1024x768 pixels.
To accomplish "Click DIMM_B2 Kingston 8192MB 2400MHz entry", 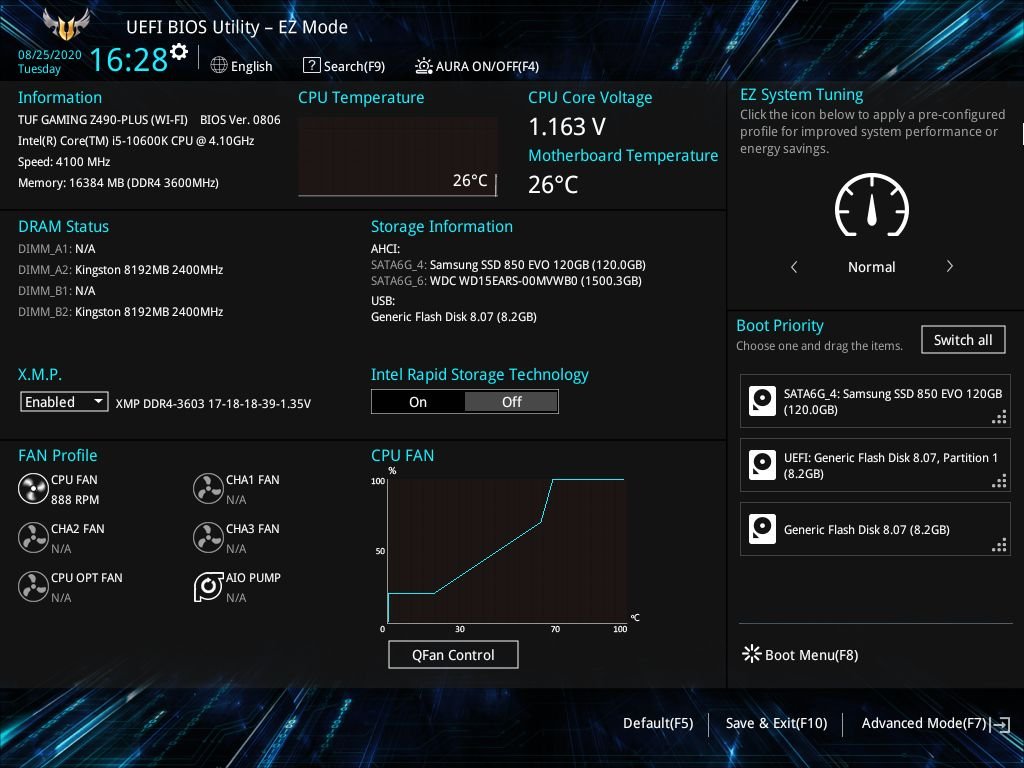I will point(121,312).
